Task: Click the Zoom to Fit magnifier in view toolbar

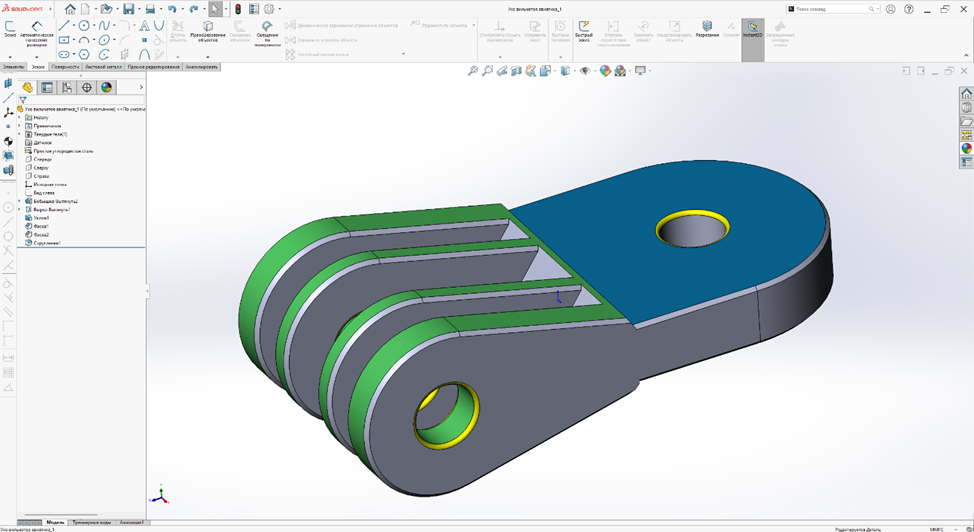Action: [473, 71]
